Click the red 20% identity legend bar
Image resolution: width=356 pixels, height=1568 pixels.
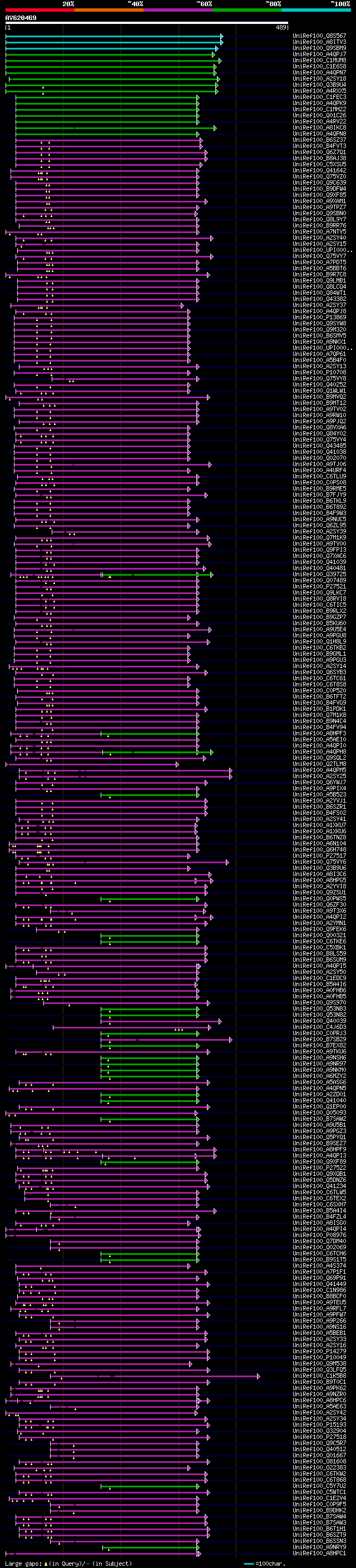[39, 10]
